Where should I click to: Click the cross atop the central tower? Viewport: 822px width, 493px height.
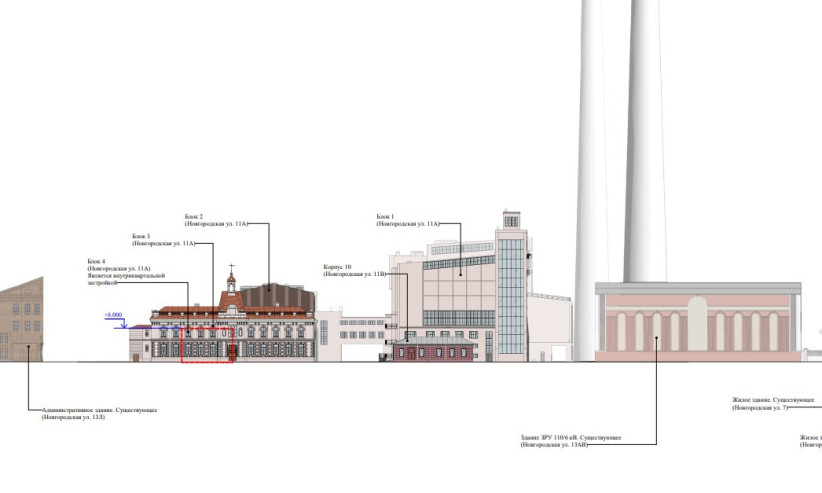point(231,269)
